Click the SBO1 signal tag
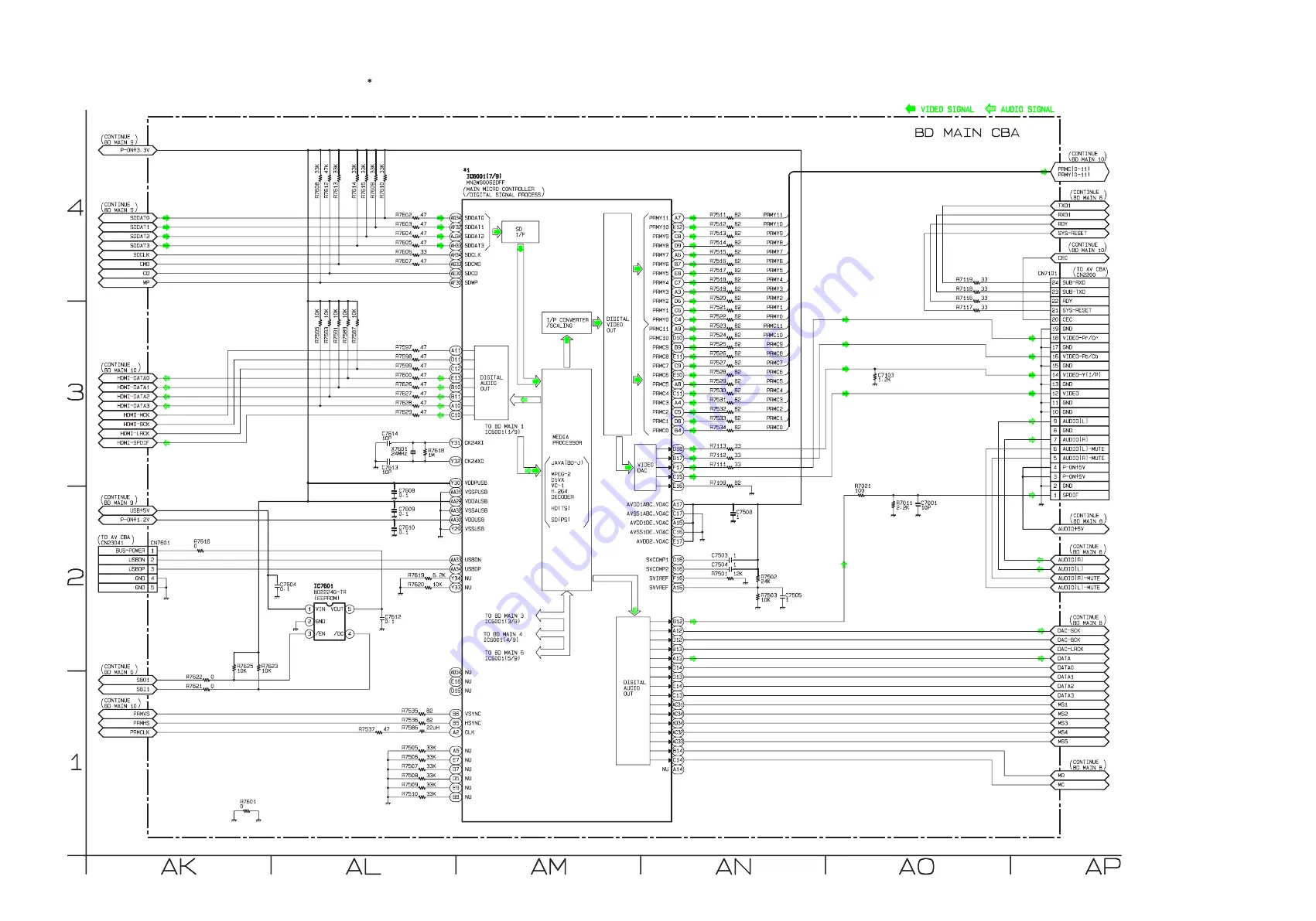This screenshot has width=1316, height=921. 128,681
